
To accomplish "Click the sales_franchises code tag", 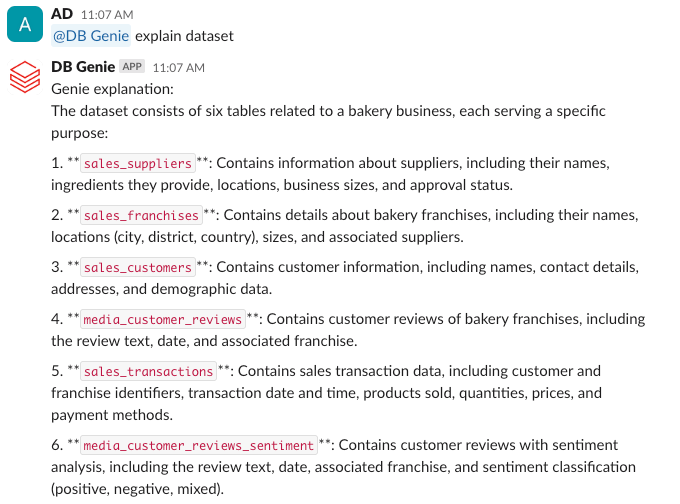I will [141, 215].
